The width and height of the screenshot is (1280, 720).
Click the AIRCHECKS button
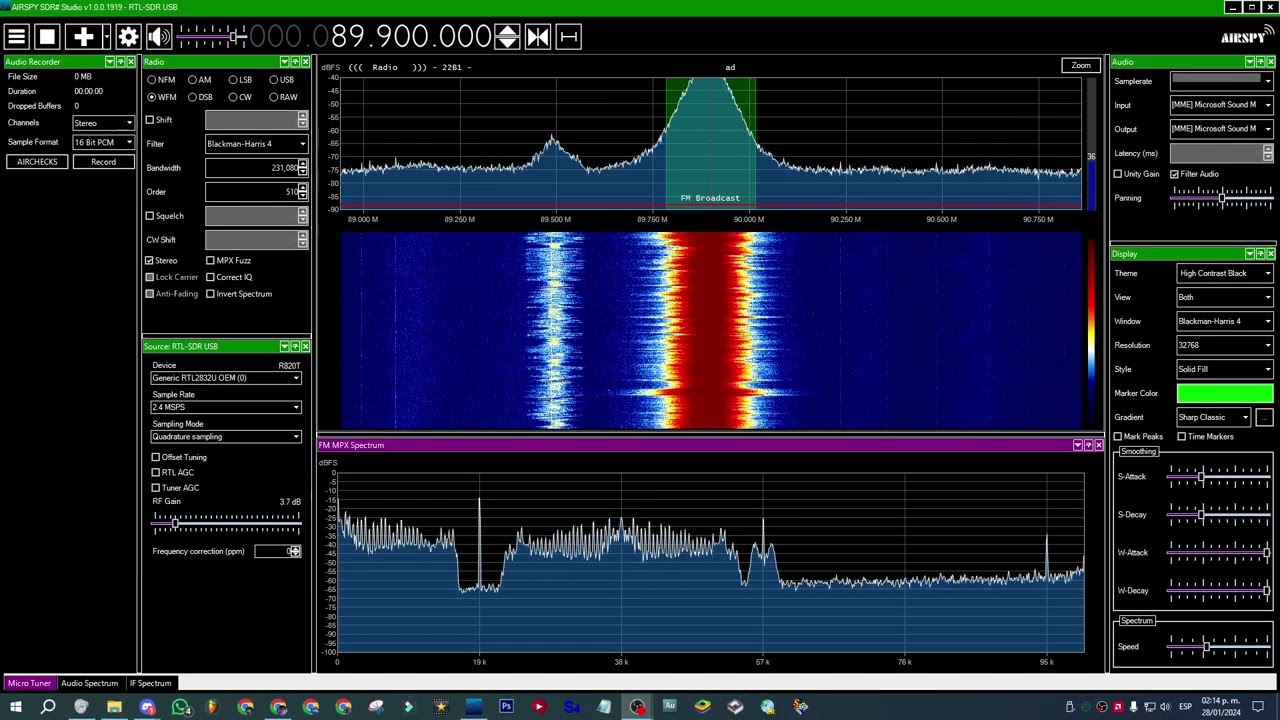coord(37,162)
